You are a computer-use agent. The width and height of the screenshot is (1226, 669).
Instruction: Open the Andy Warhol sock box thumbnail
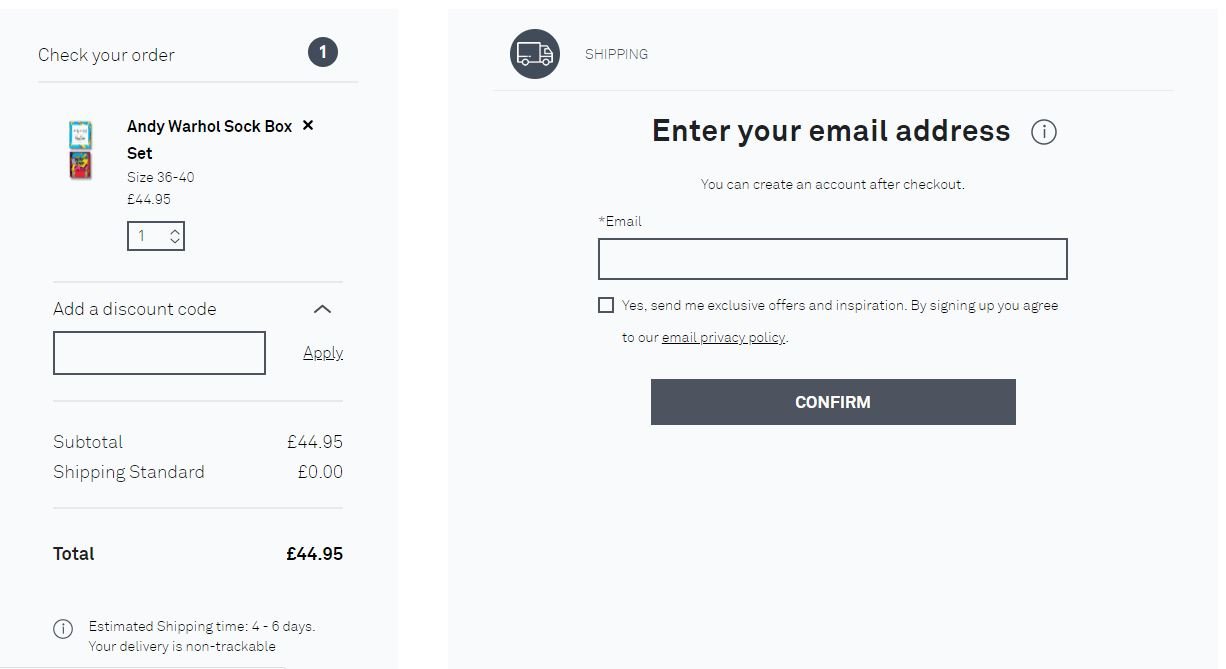click(x=80, y=150)
